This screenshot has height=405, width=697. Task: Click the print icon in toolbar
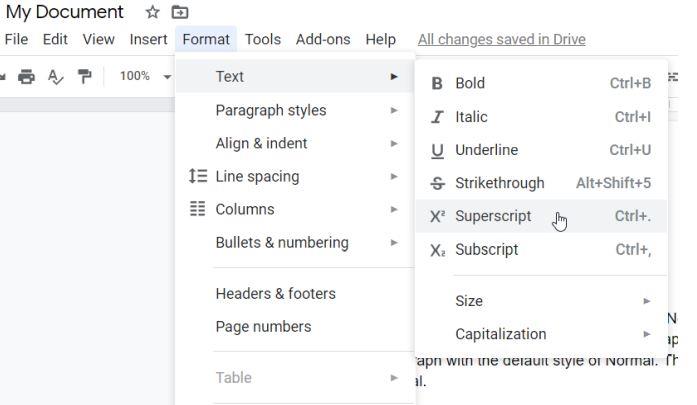pyautogui.click(x=27, y=76)
